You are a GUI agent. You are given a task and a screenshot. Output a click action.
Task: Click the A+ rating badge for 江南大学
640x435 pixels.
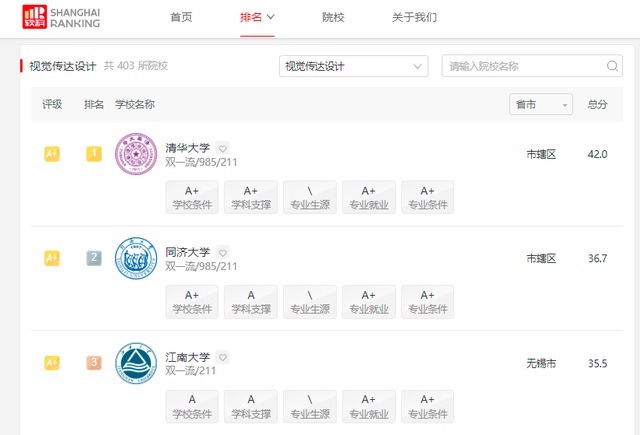click(52, 363)
